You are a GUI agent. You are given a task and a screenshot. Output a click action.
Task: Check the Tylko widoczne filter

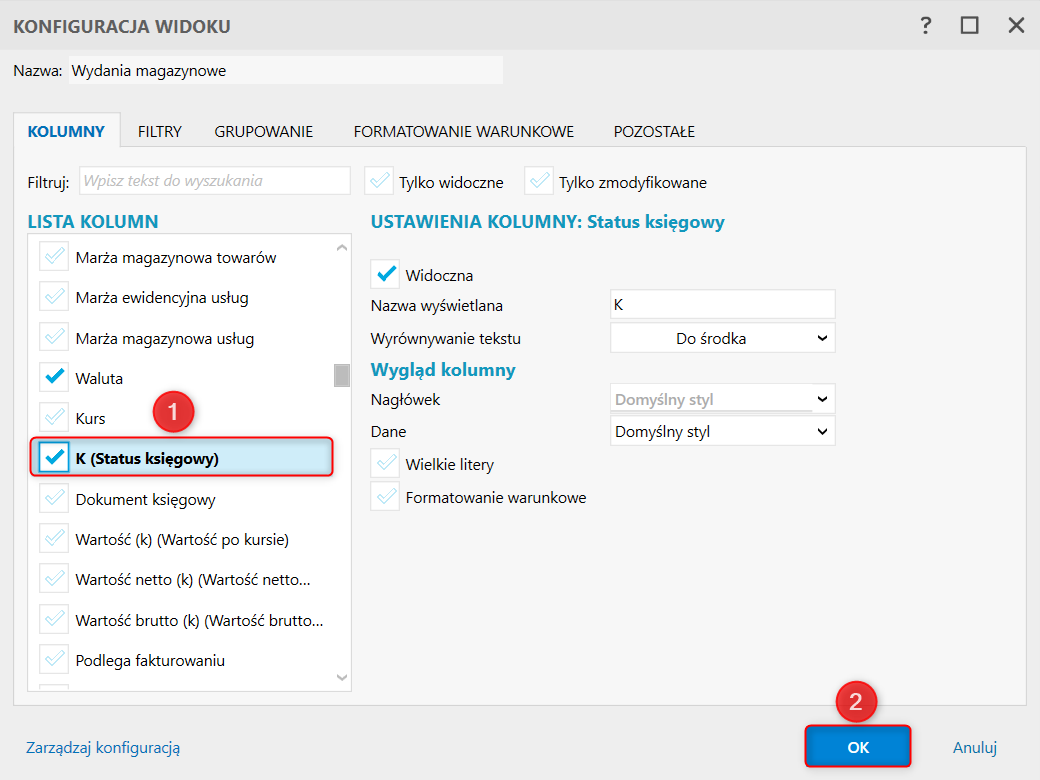(x=378, y=181)
